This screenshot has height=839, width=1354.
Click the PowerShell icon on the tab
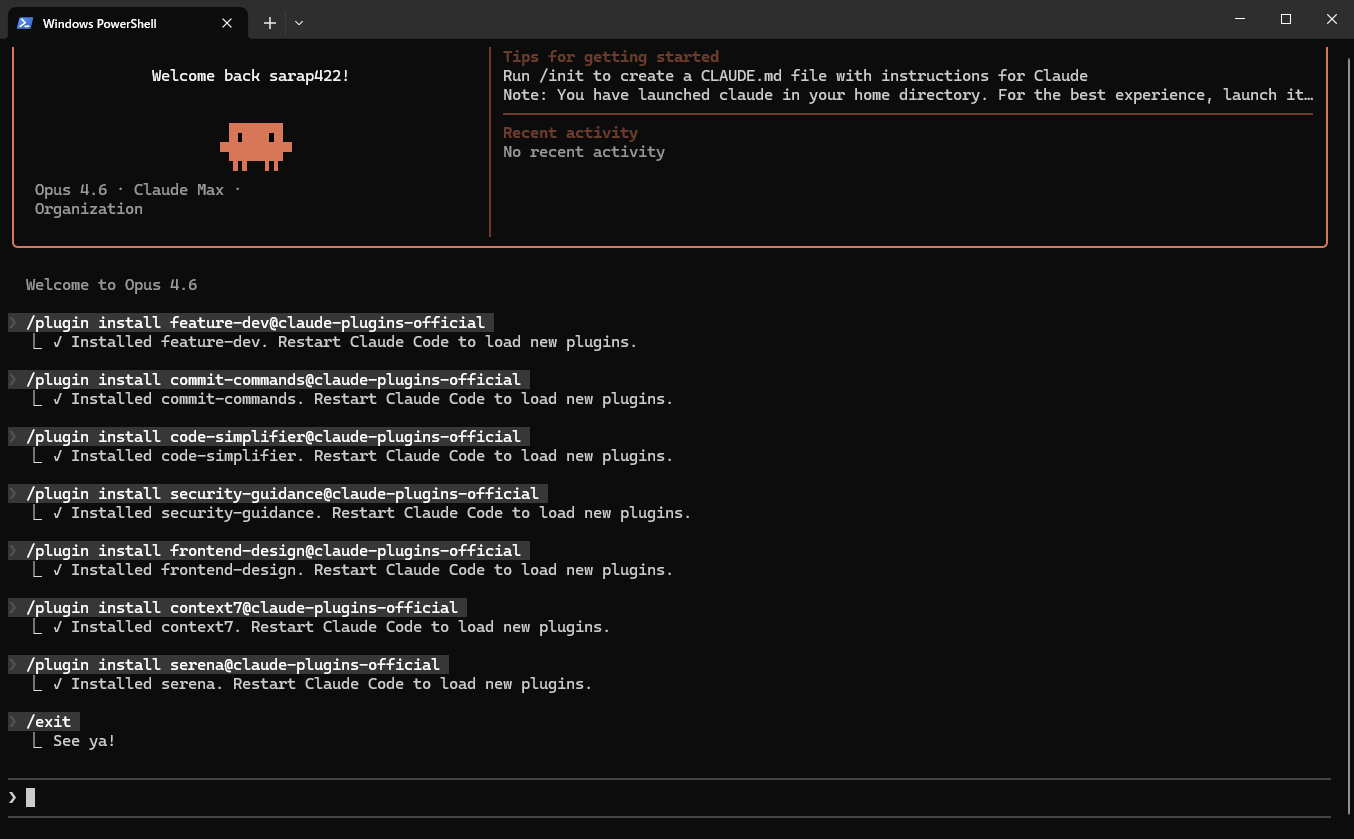click(24, 22)
